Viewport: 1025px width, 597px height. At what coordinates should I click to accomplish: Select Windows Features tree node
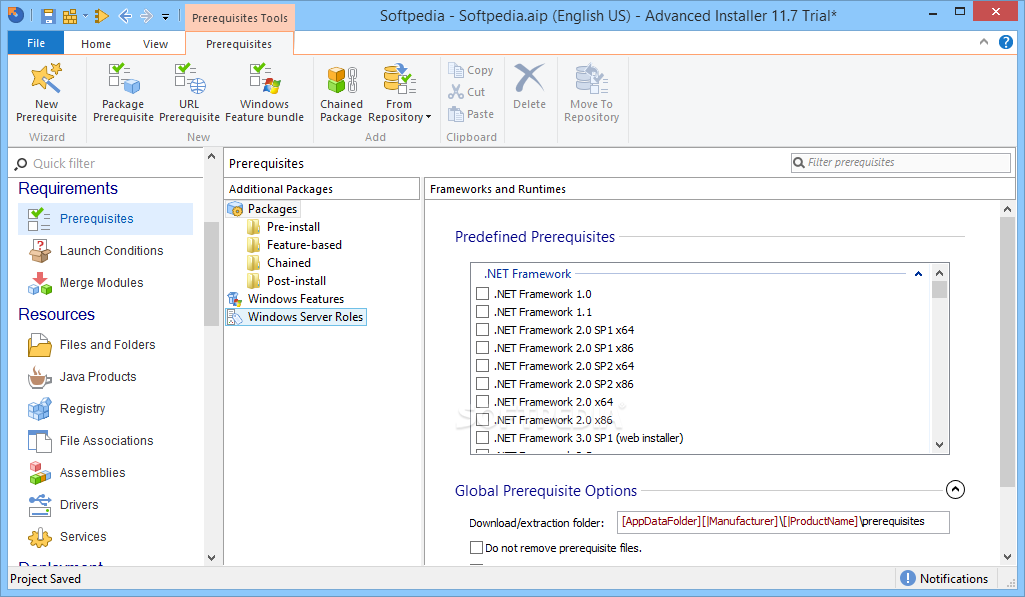coord(286,299)
